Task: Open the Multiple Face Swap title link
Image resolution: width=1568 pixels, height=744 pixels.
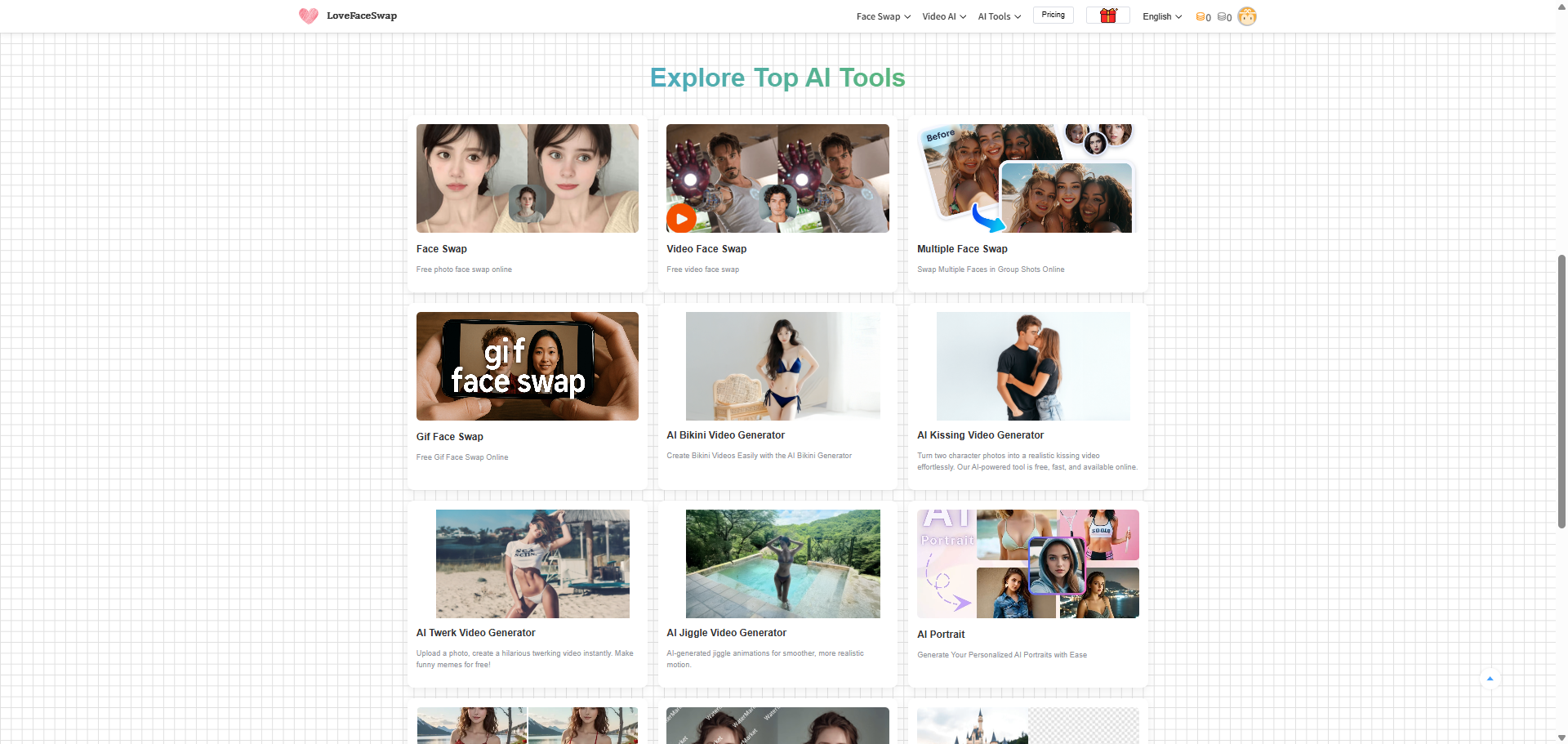Action: click(x=962, y=249)
